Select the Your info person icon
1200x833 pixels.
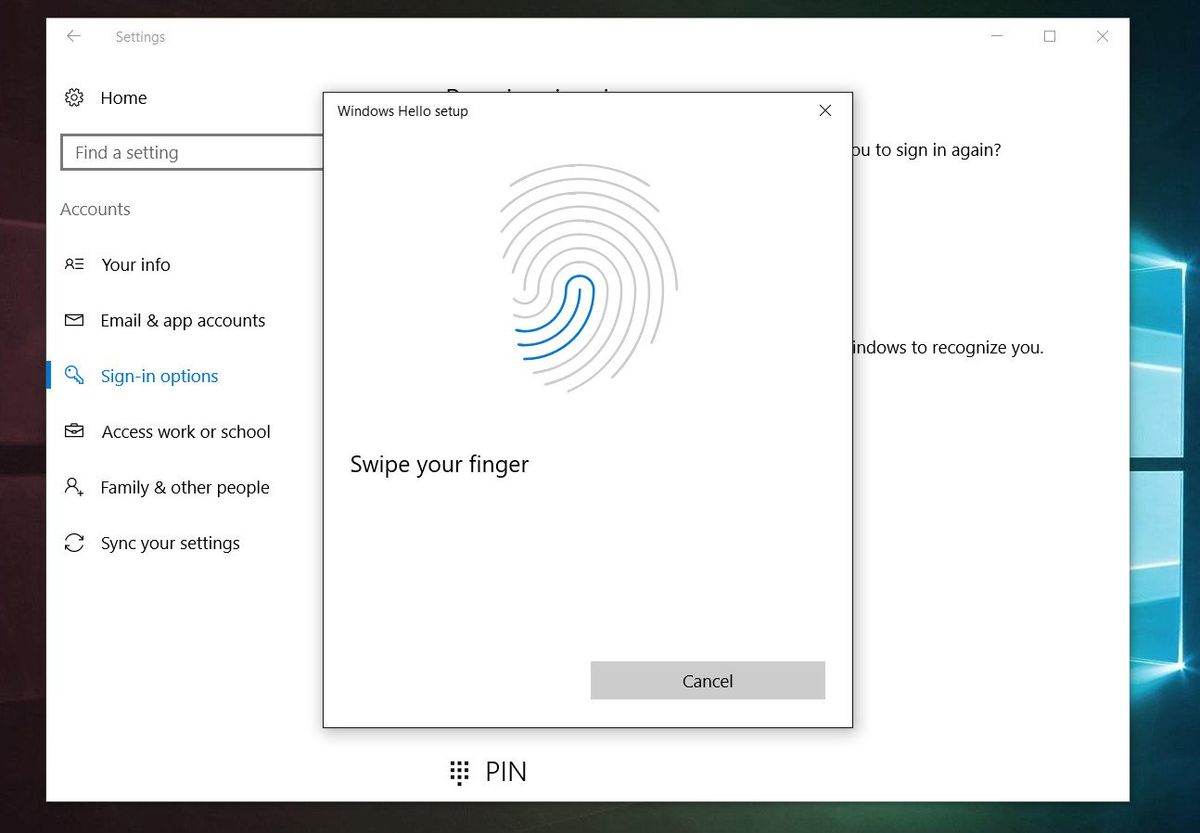(x=73, y=264)
